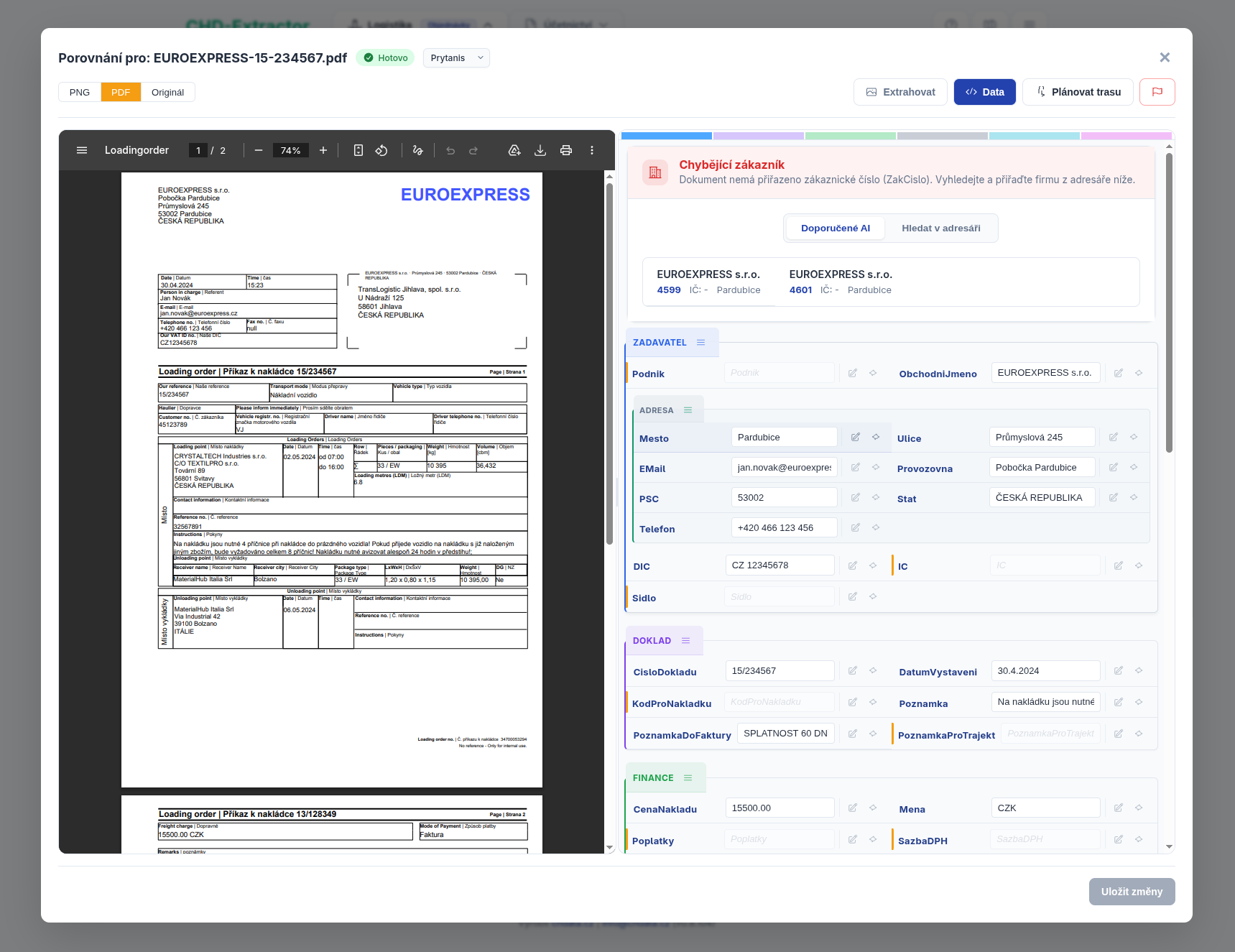Zoom in the PDF with plus icon
The height and width of the screenshot is (952, 1235).
pos(323,150)
